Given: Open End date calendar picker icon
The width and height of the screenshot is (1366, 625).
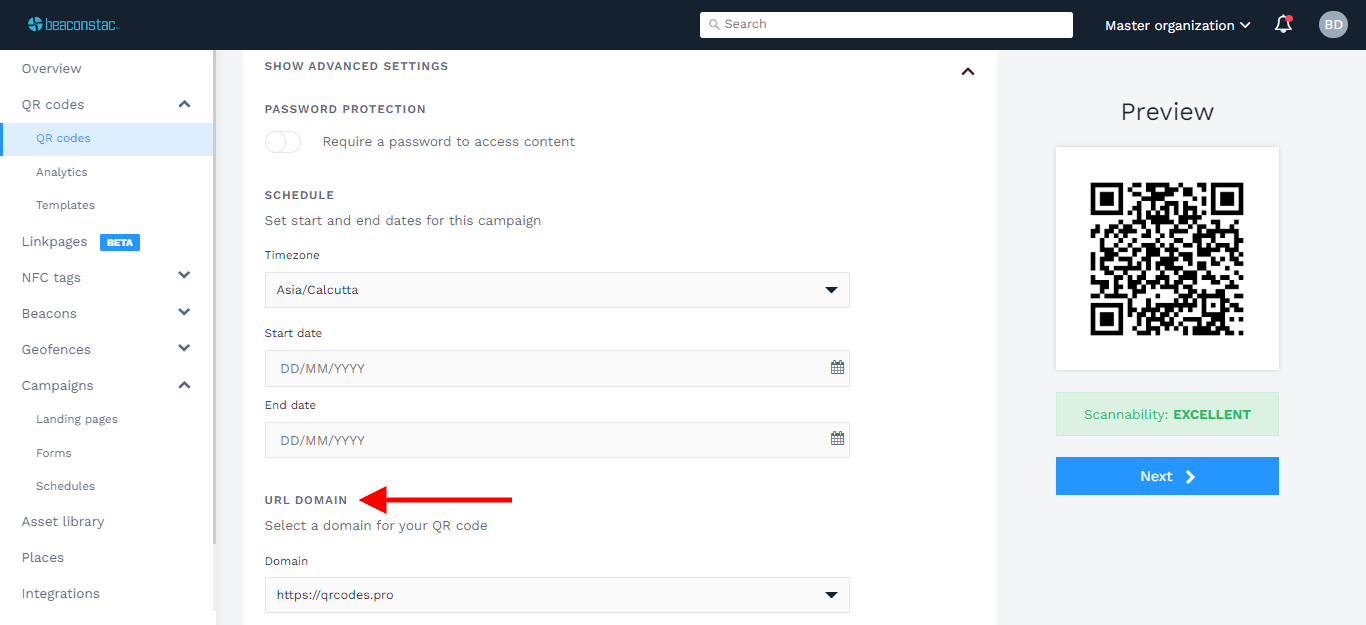Looking at the screenshot, I should coord(837,439).
